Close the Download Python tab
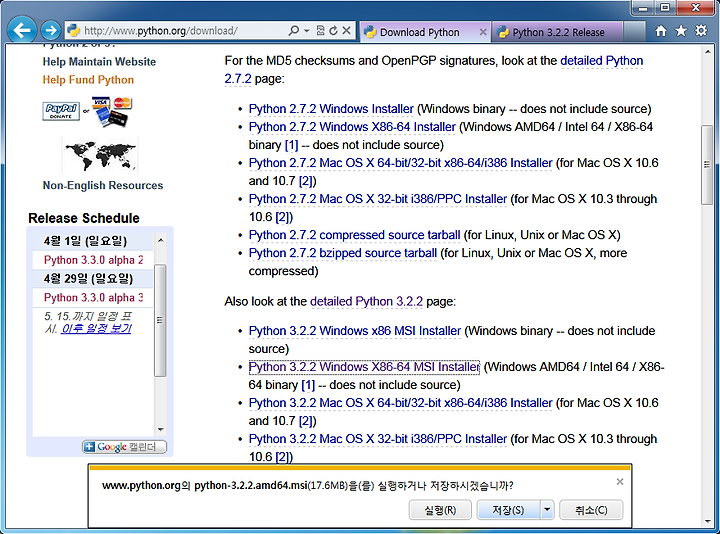The width and height of the screenshot is (720, 534). pyautogui.click(x=483, y=32)
